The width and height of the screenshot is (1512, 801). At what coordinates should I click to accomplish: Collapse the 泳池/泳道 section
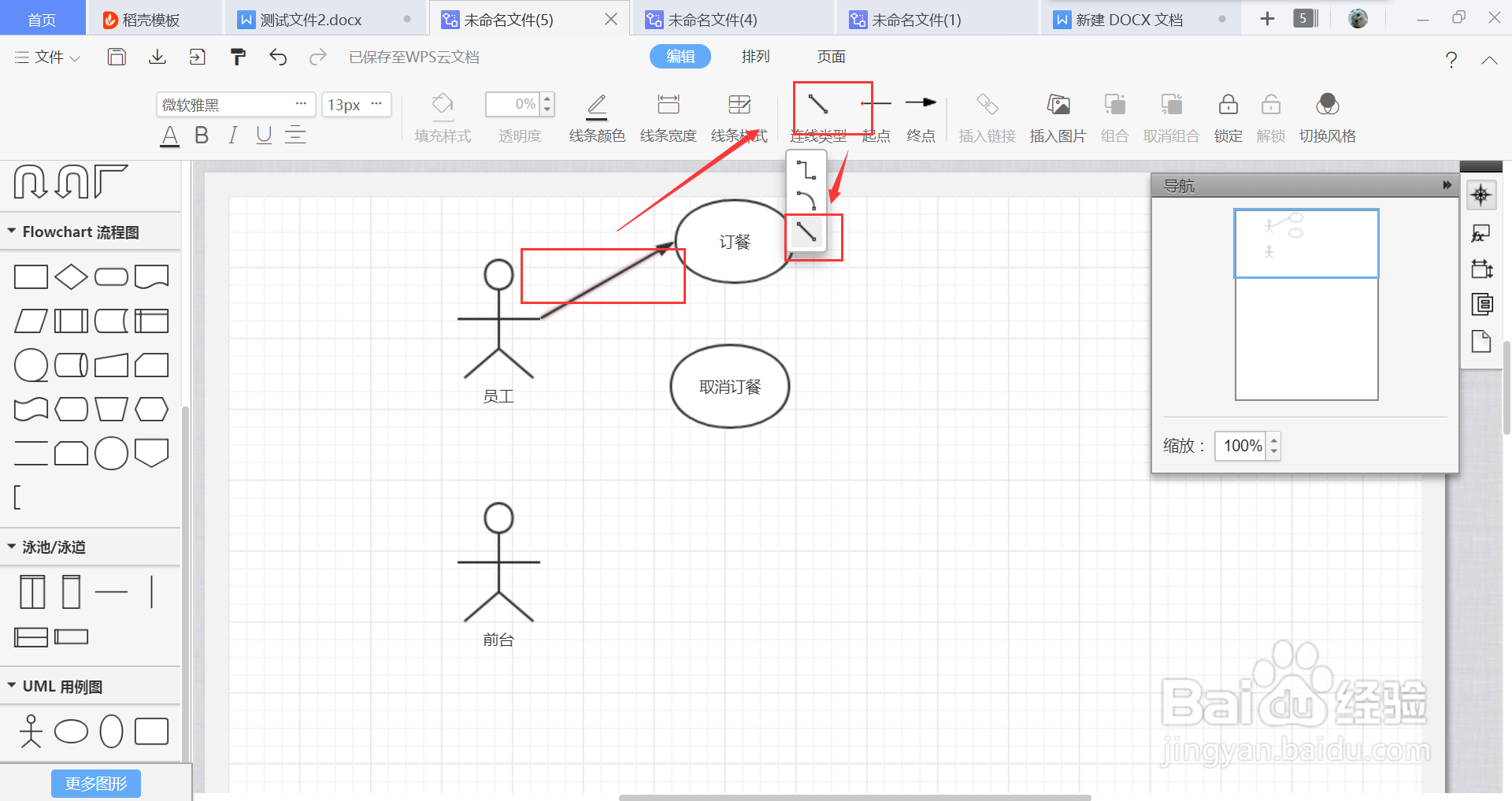click(12, 547)
